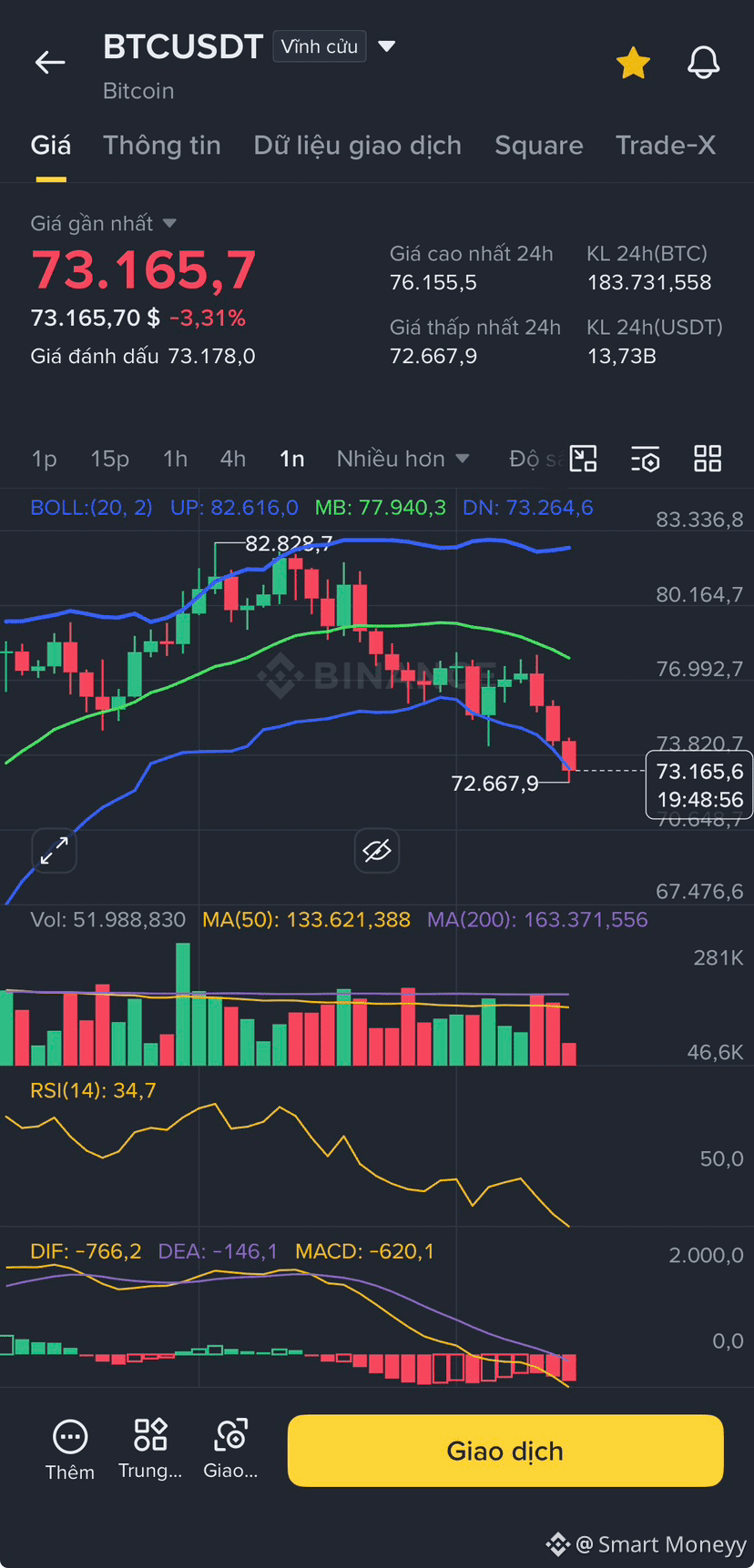Click the DIF: -766,2 label
Screen dimensions: 754x1568
[86, 1252]
